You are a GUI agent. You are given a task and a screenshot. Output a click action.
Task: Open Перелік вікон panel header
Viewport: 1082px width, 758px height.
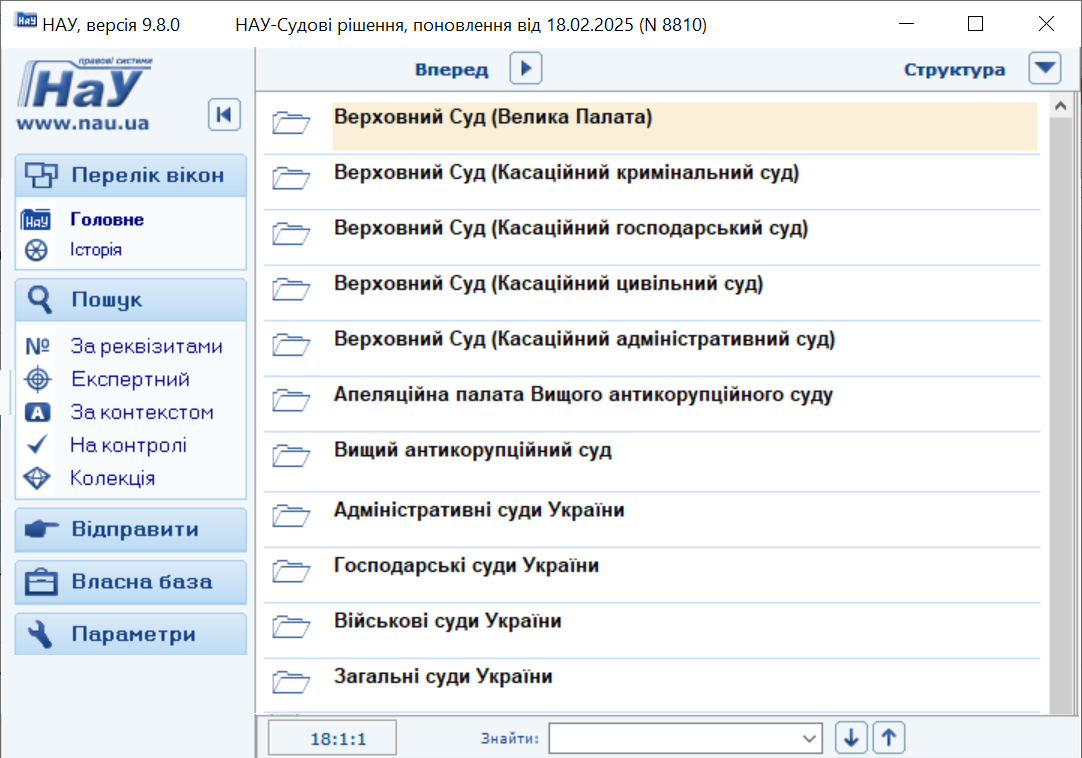130,175
